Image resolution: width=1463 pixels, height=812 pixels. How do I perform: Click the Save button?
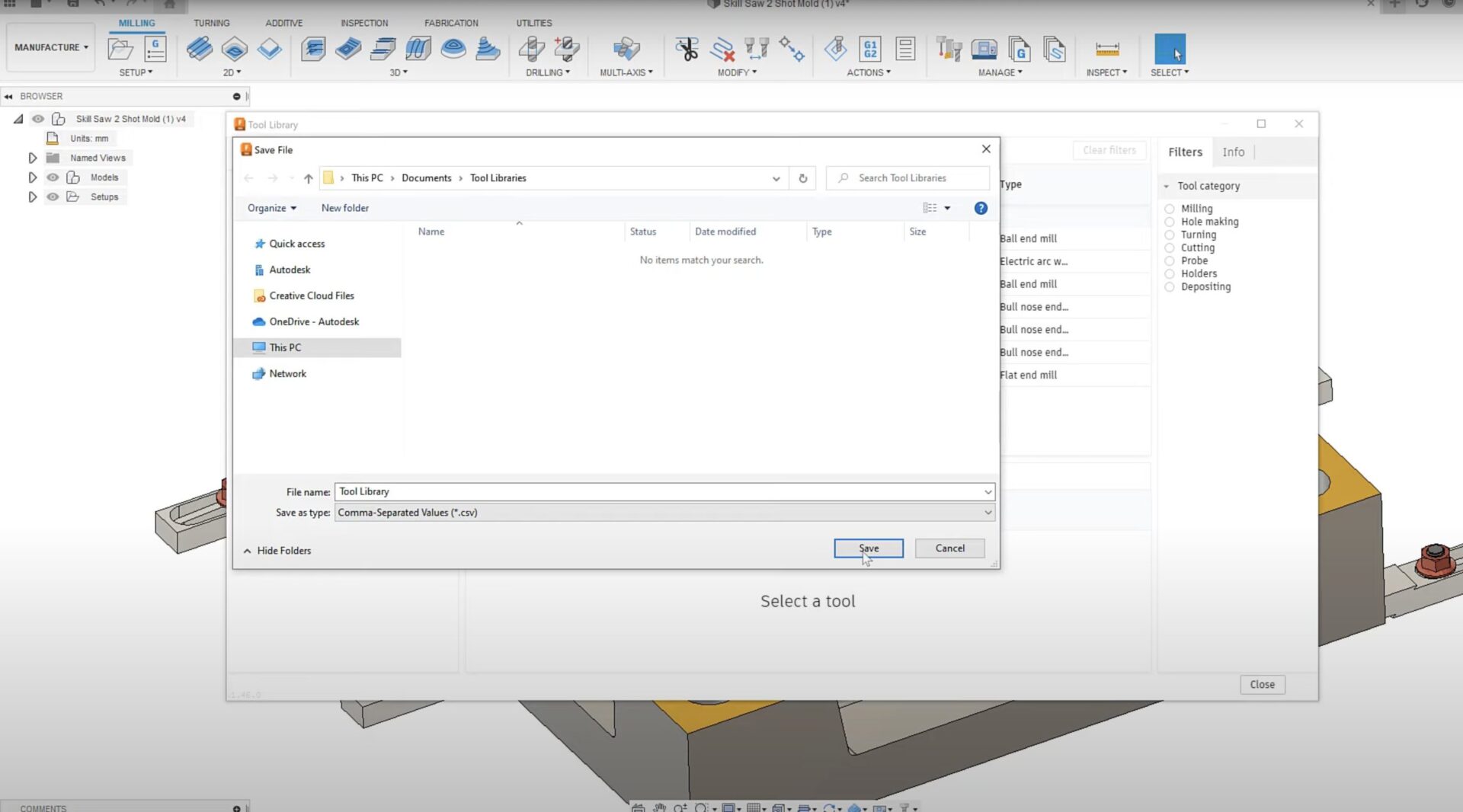[868, 548]
